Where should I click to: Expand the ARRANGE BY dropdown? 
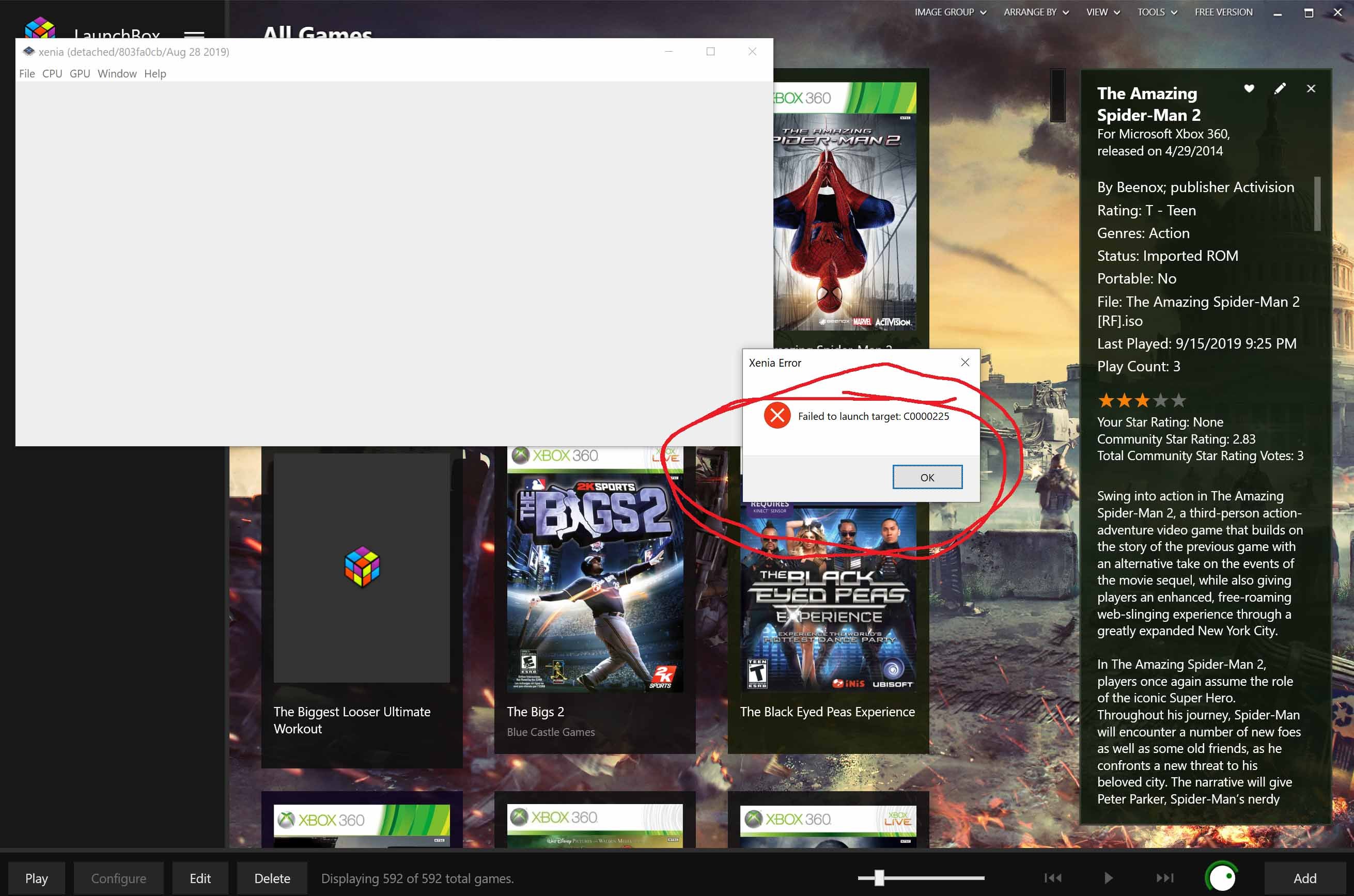pyautogui.click(x=1036, y=12)
